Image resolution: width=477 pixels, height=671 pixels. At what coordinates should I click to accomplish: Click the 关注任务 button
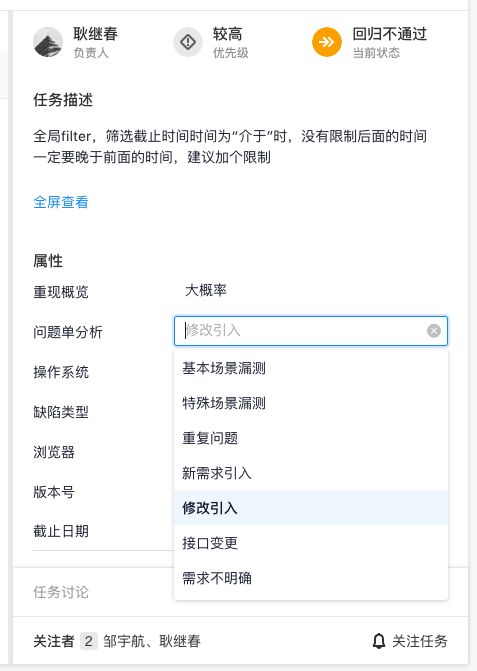coord(410,641)
